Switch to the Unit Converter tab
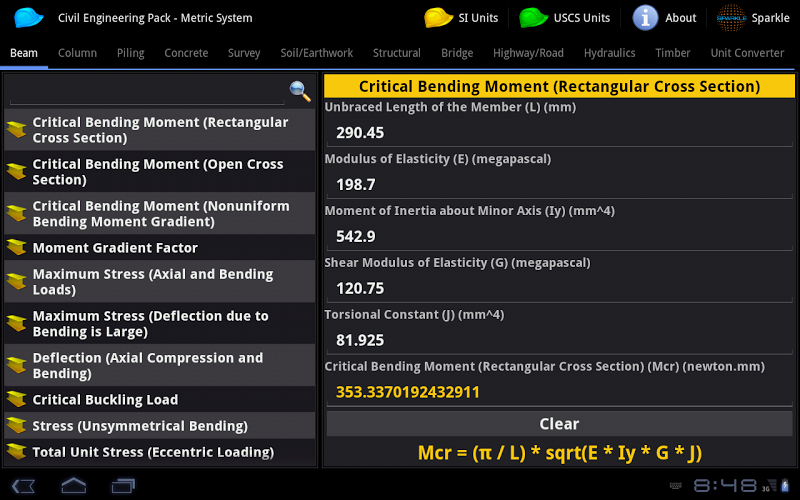This screenshot has height=500, width=800. point(747,53)
